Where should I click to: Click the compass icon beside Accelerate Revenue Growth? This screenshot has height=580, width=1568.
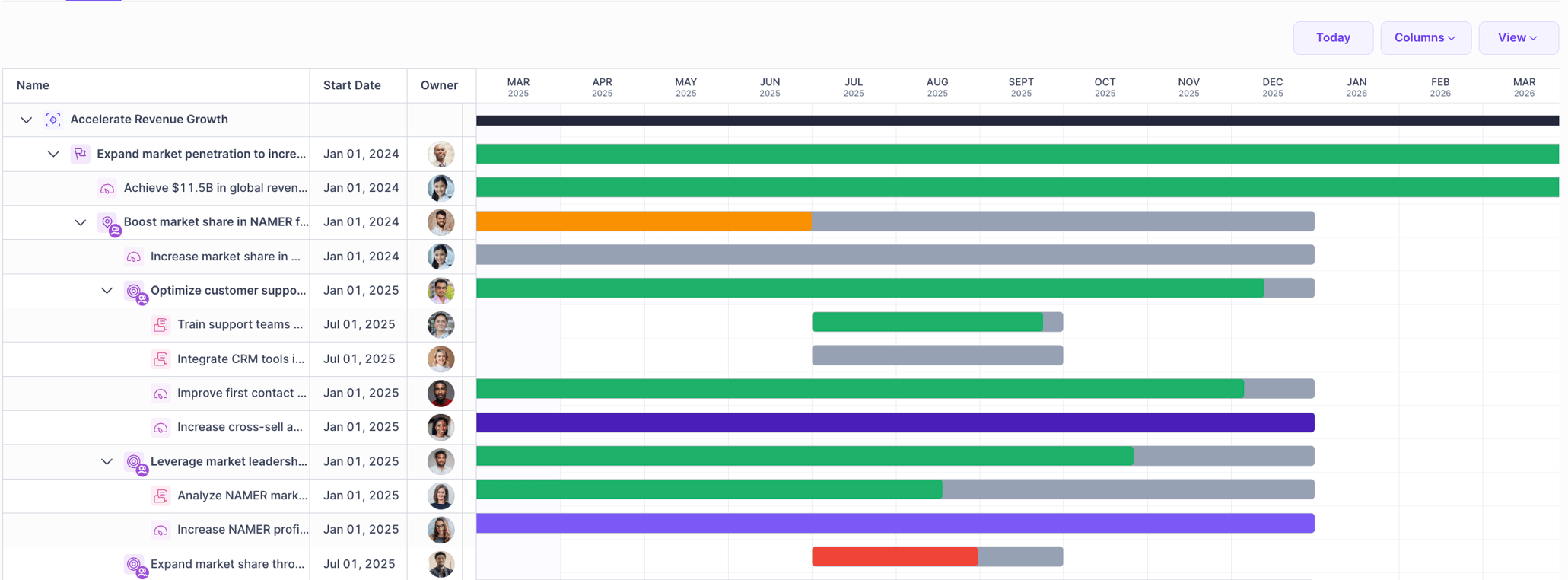coord(52,120)
